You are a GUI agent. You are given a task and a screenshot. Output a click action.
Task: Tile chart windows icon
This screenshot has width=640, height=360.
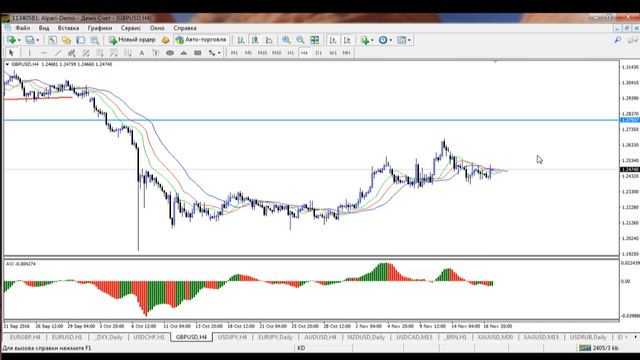point(315,40)
